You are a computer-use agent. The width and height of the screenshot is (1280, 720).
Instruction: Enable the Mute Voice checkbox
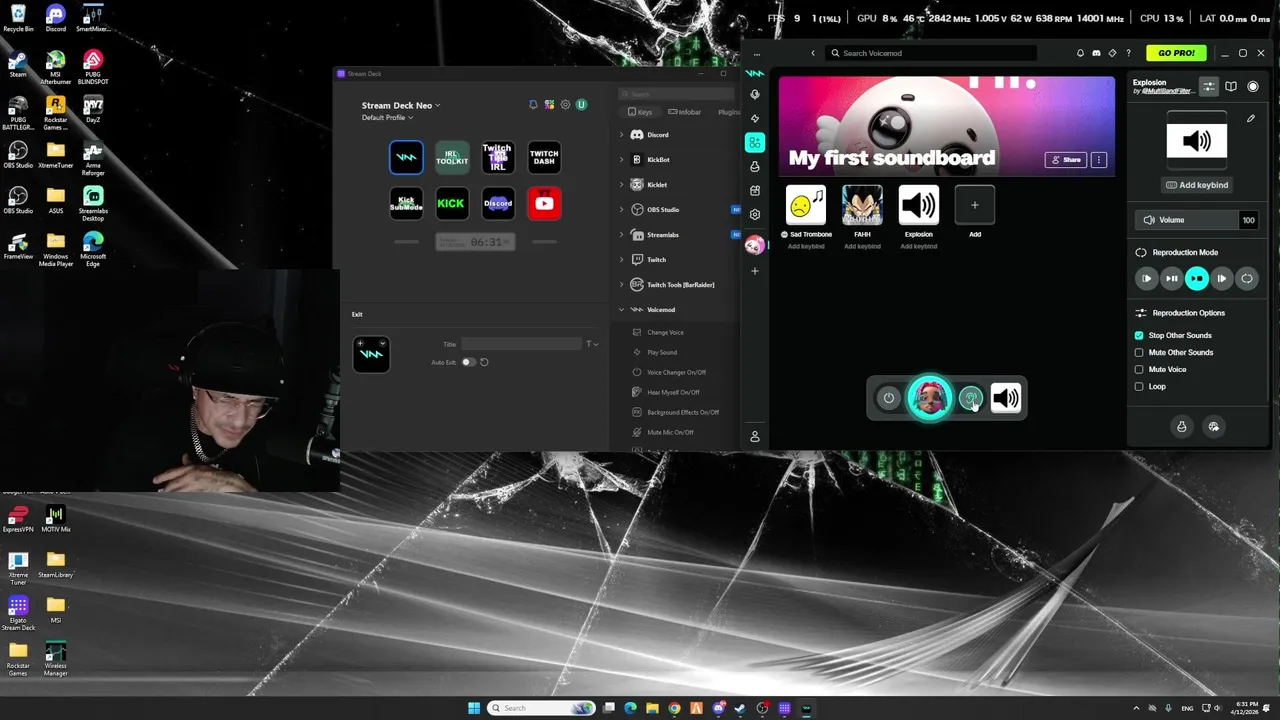(1139, 370)
